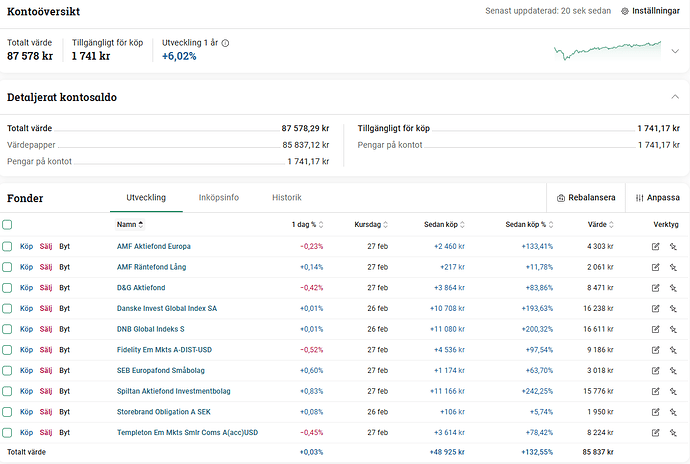The image size is (690, 464).
Task: Check the box for AMF Räntefond Lång
Action: click(7, 267)
